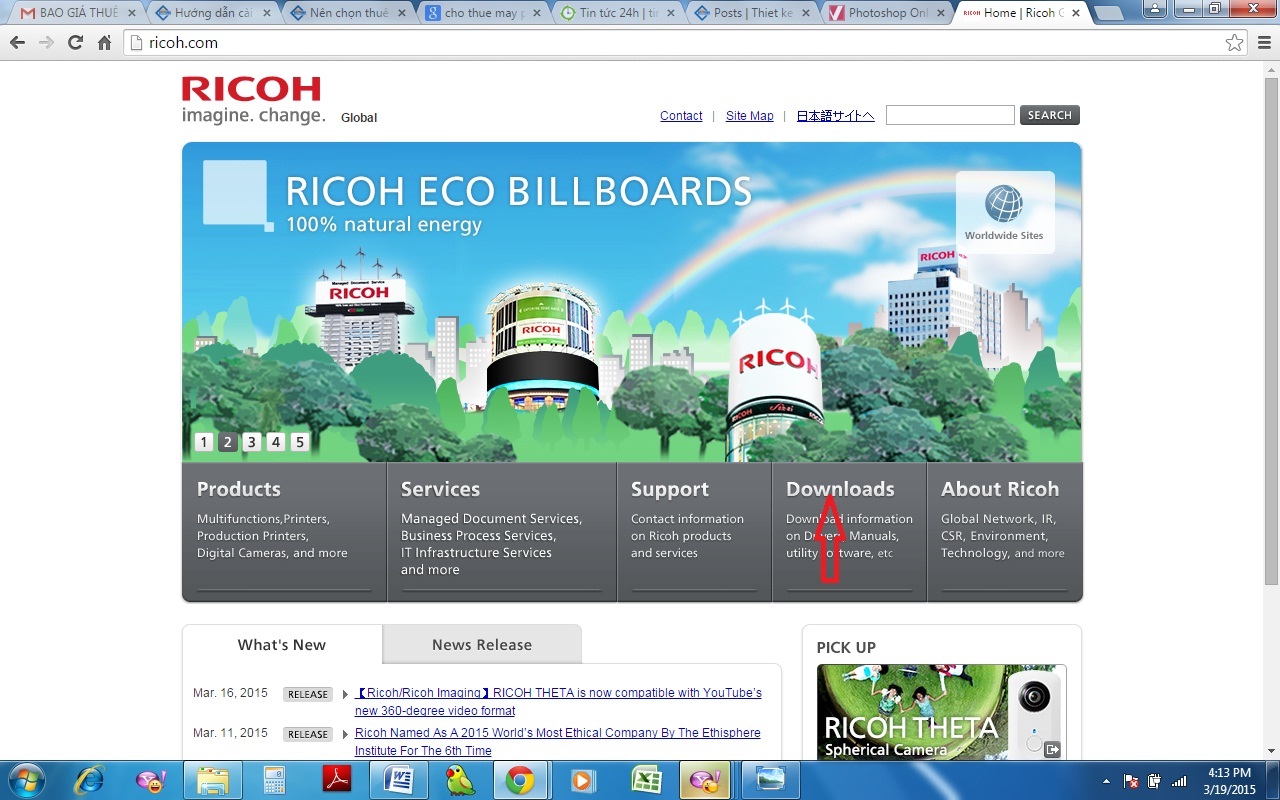Click the arrow beside the RICOH THETA news

pyautogui.click(x=345, y=694)
